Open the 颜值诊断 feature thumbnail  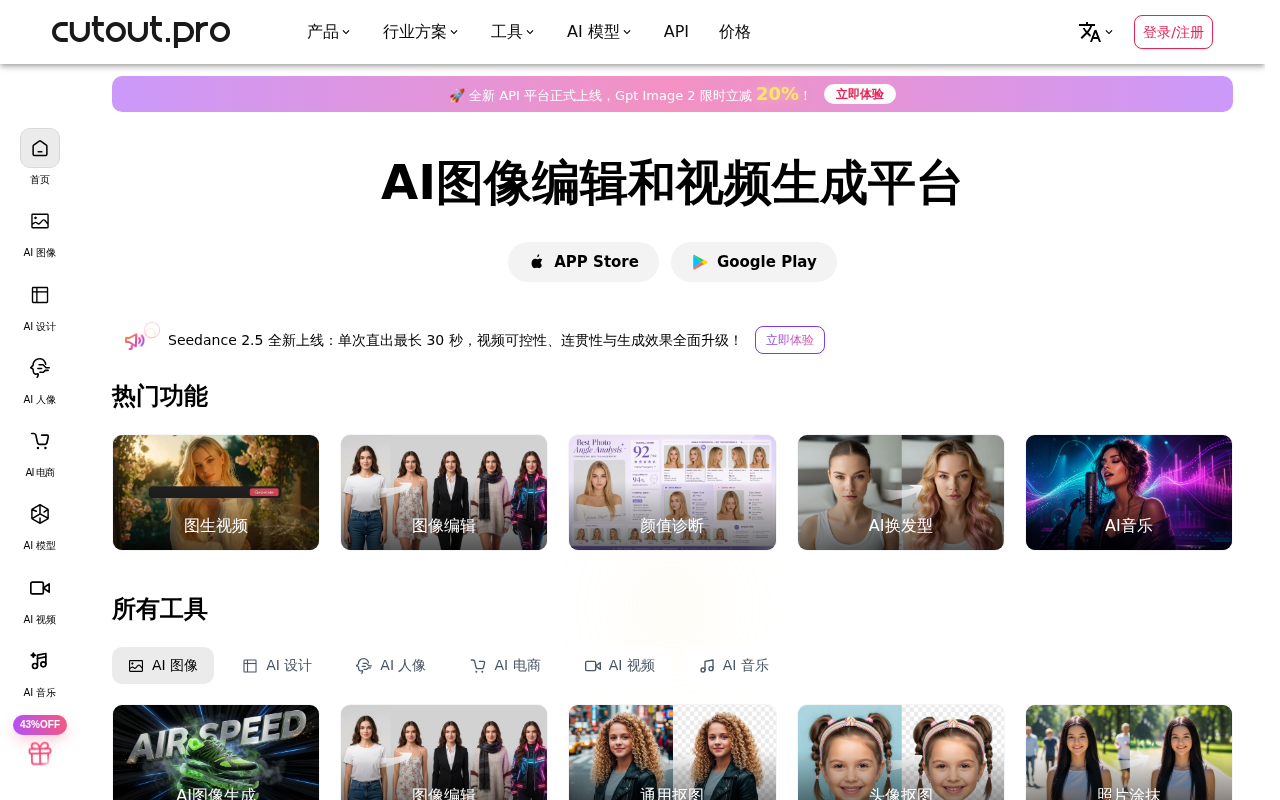tap(672, 492)
